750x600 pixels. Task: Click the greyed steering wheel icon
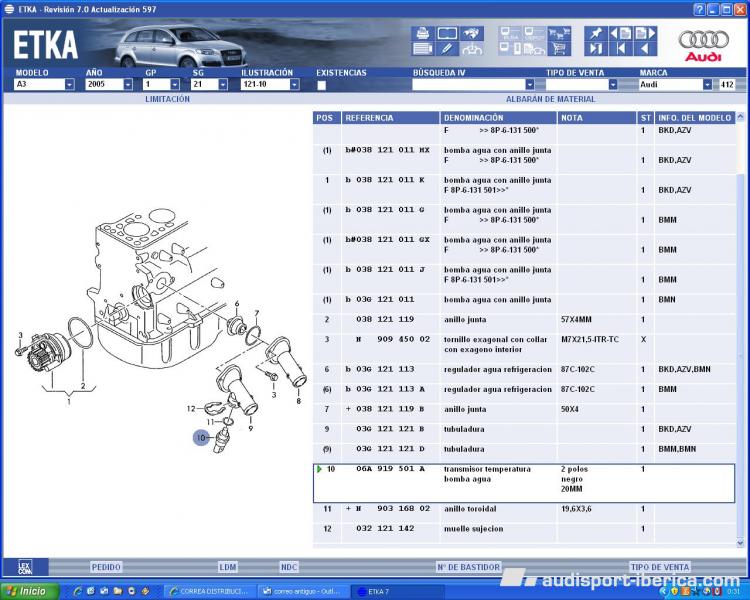pyautogui.click(x=471, y=49)
